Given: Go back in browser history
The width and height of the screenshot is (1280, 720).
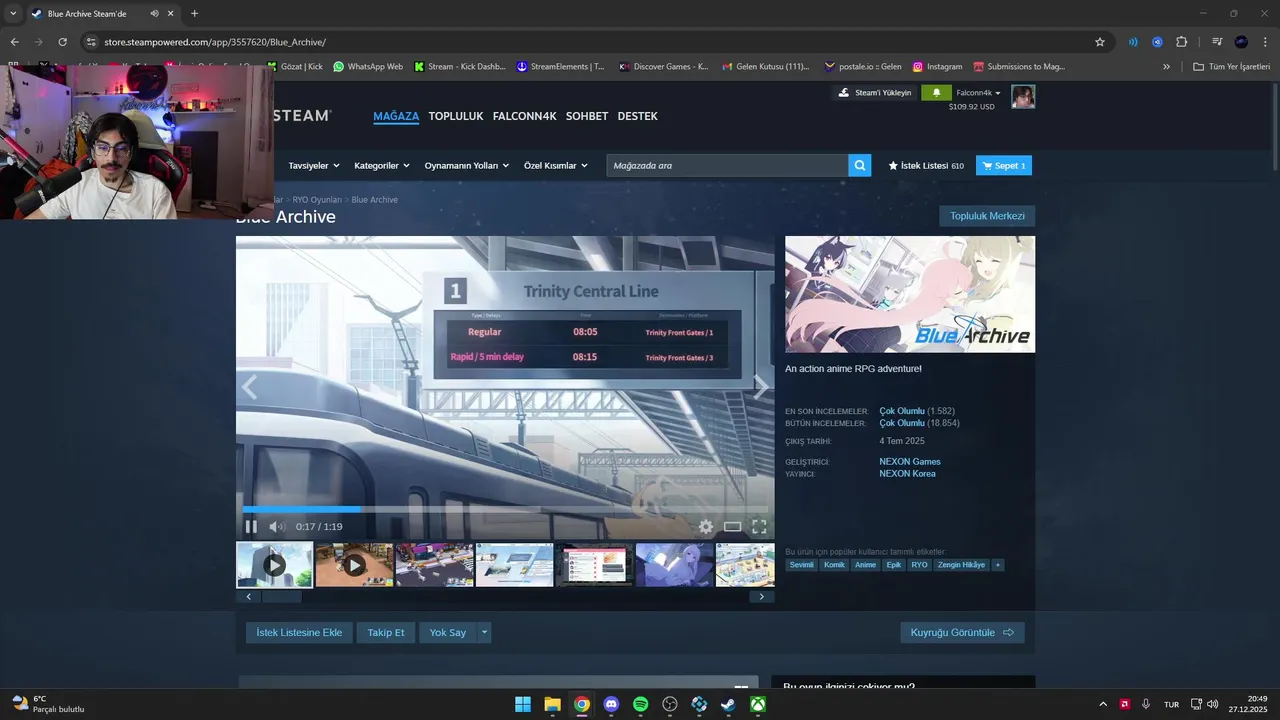Looking at the screenshot, I should click(x=14, y=42).
